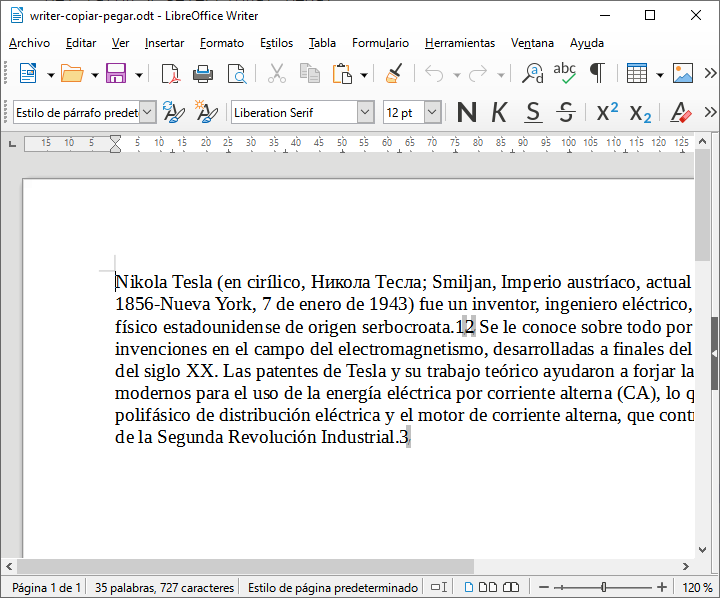This screenshot has width=720, height=598.
Task: Toggle underline with the S button
Action: click(x=533, y=112)
